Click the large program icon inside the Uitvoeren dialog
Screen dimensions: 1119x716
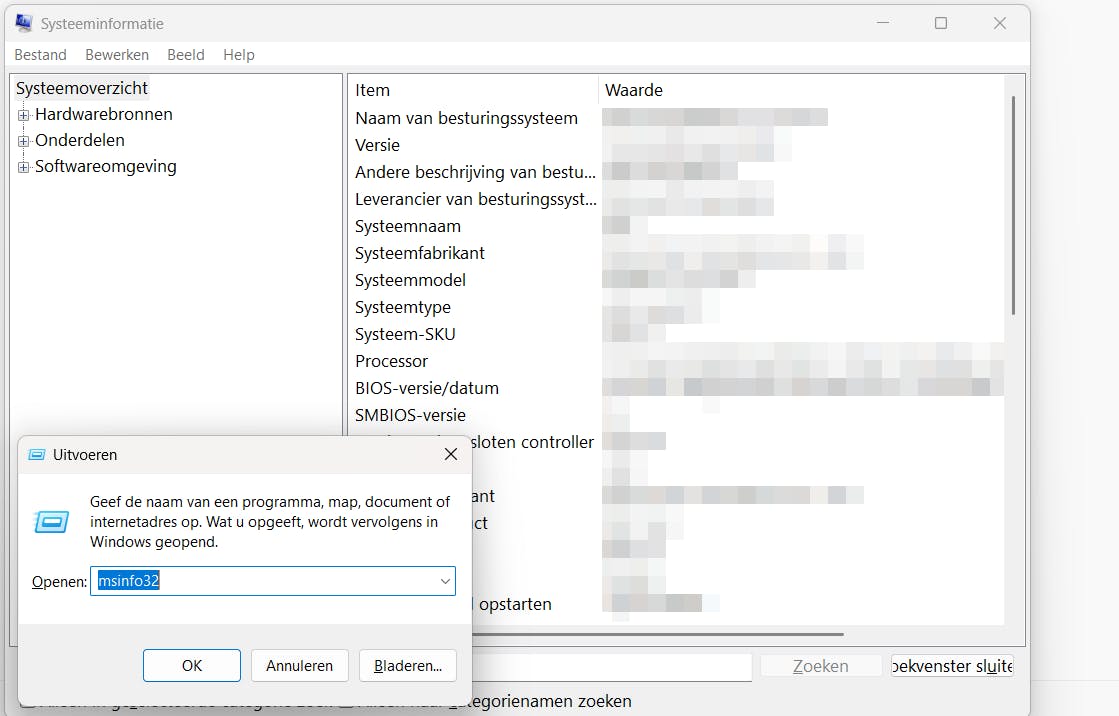(x=51, y=521)
